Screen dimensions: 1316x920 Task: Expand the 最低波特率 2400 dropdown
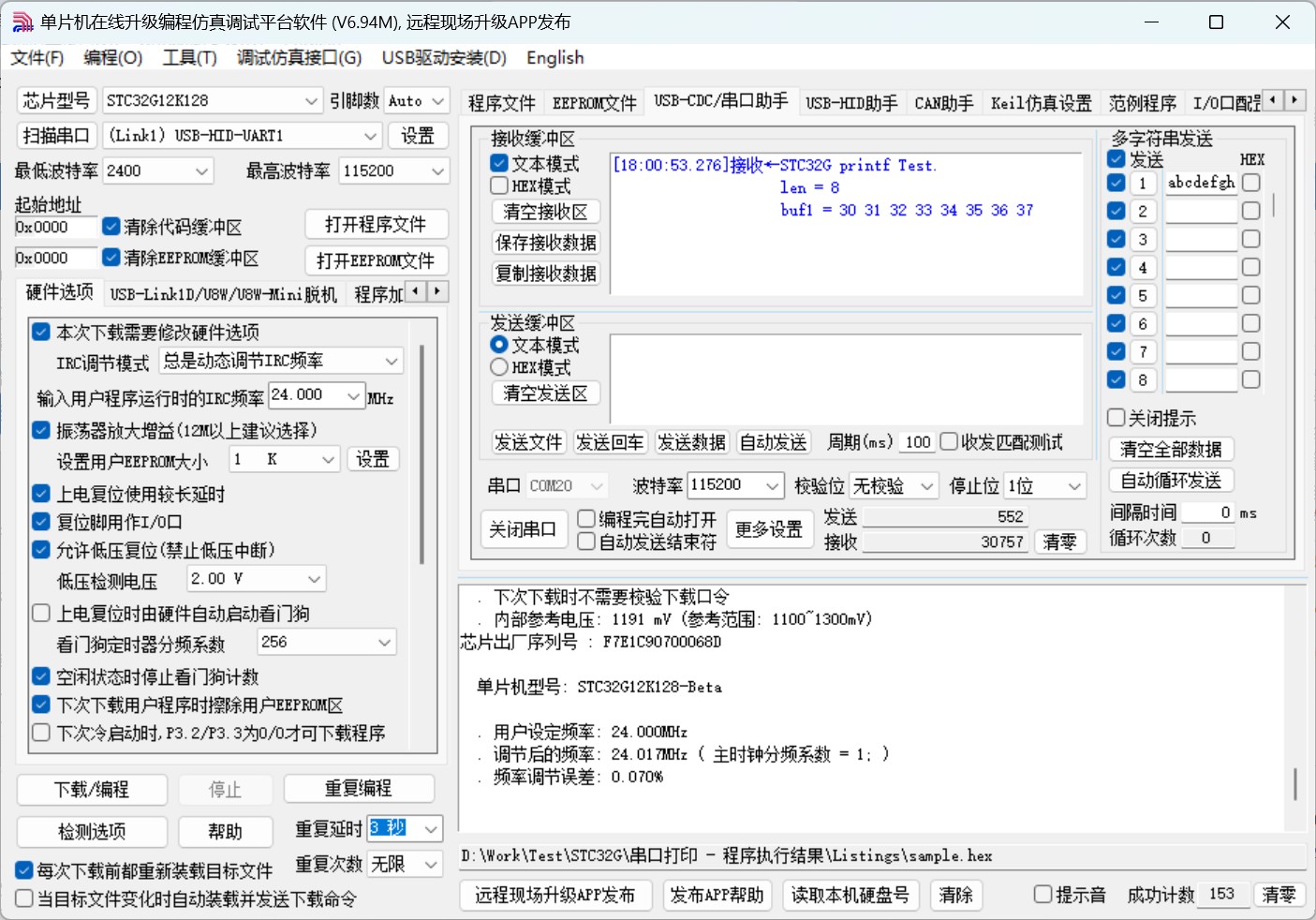202,171
